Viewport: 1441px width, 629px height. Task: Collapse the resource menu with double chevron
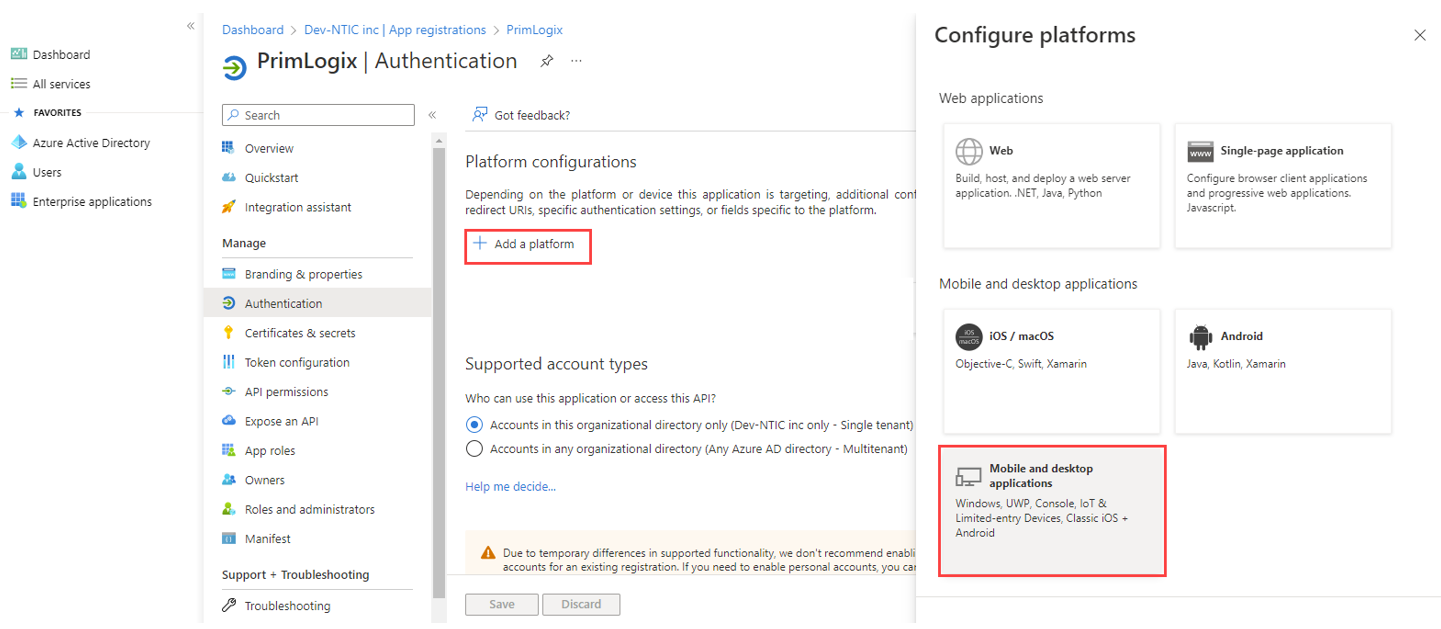click(432, 115)
